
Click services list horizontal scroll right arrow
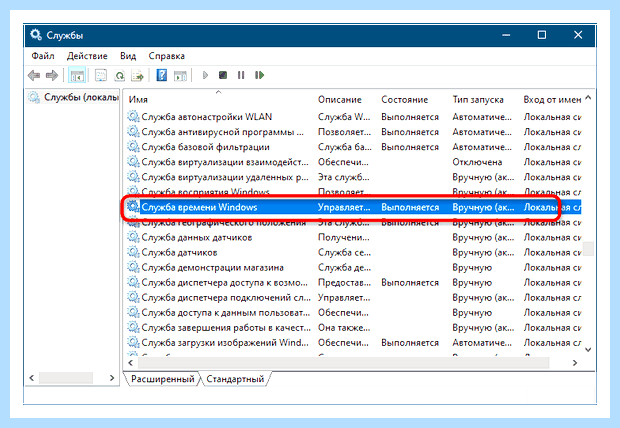[x=575, y=362]
